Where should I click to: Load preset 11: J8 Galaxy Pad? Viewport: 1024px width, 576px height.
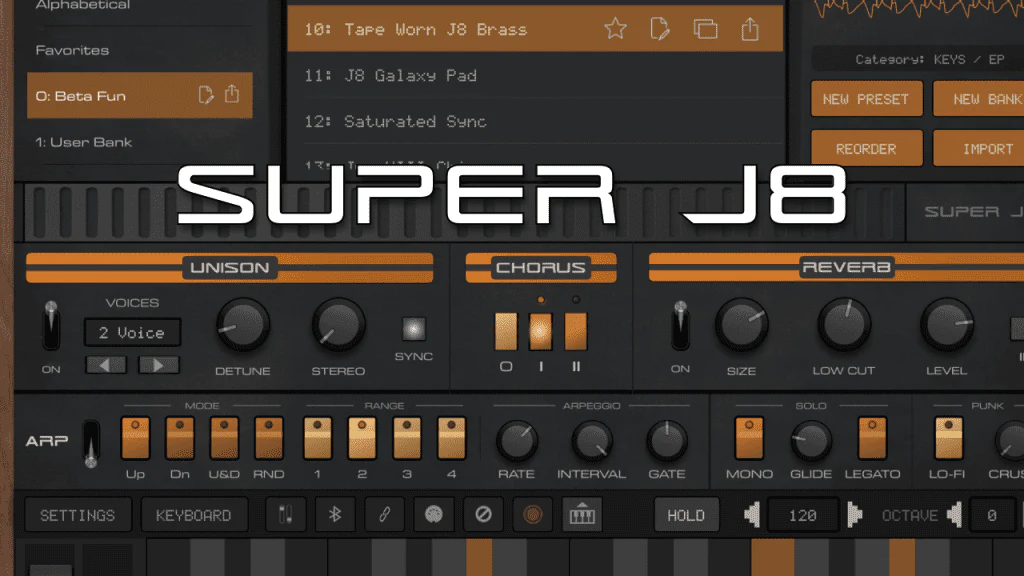[536, 75]
